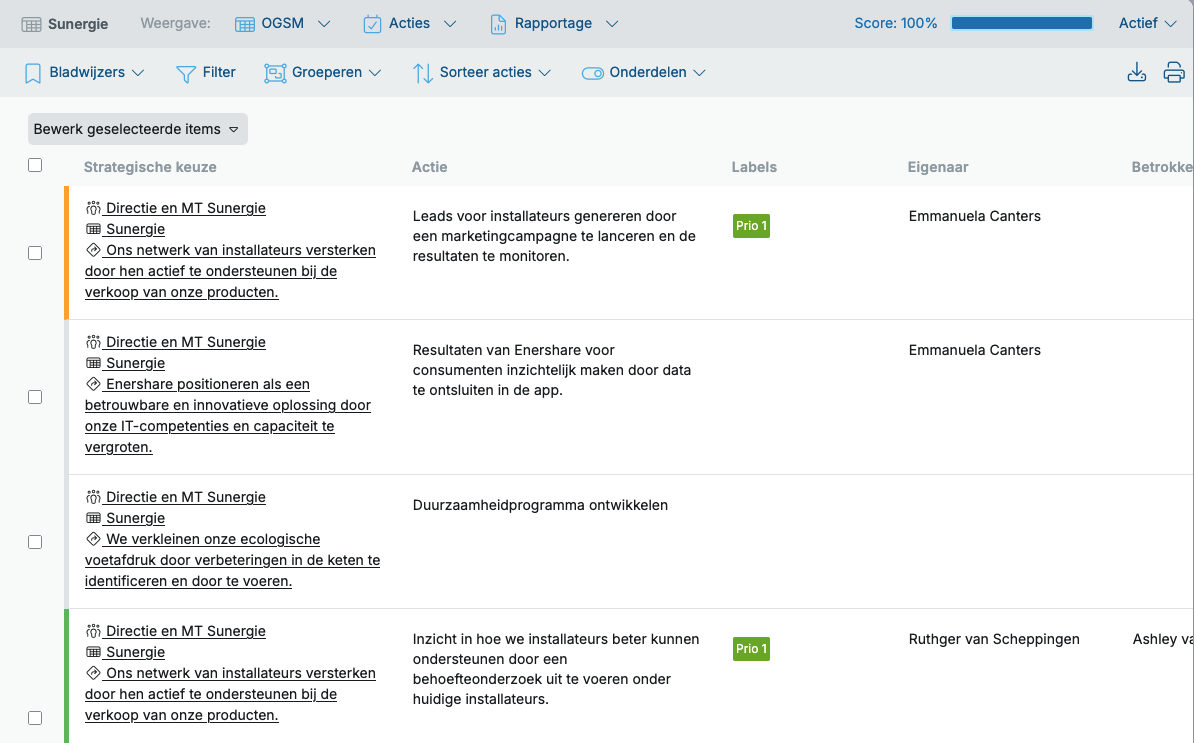Click the Filter funnel icon

point(186,74)
